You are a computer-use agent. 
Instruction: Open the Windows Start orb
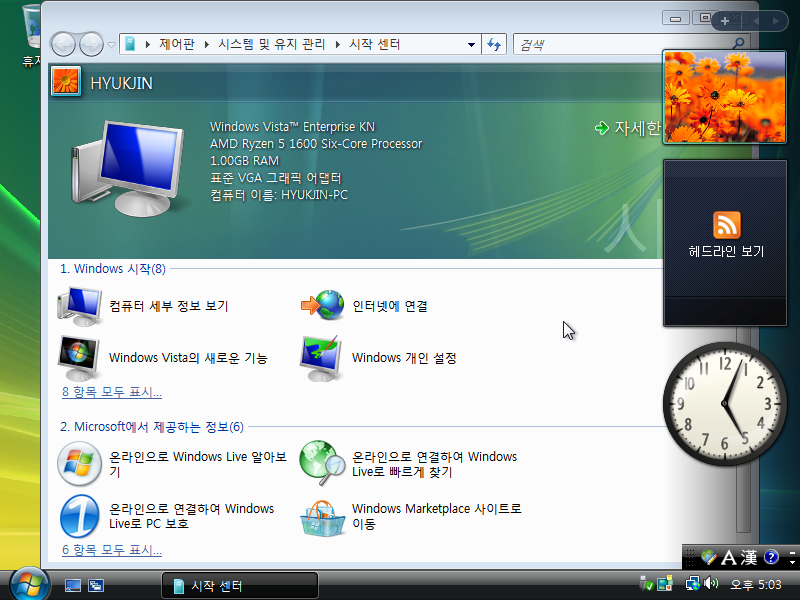point(28,584)
